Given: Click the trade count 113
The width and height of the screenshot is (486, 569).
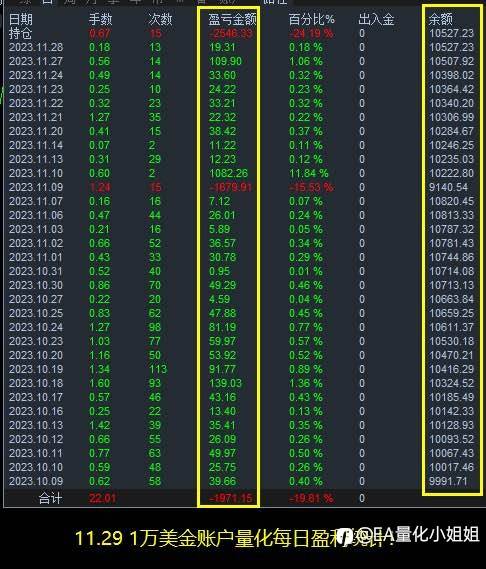Looking at the screenshot, I should 158,369.
